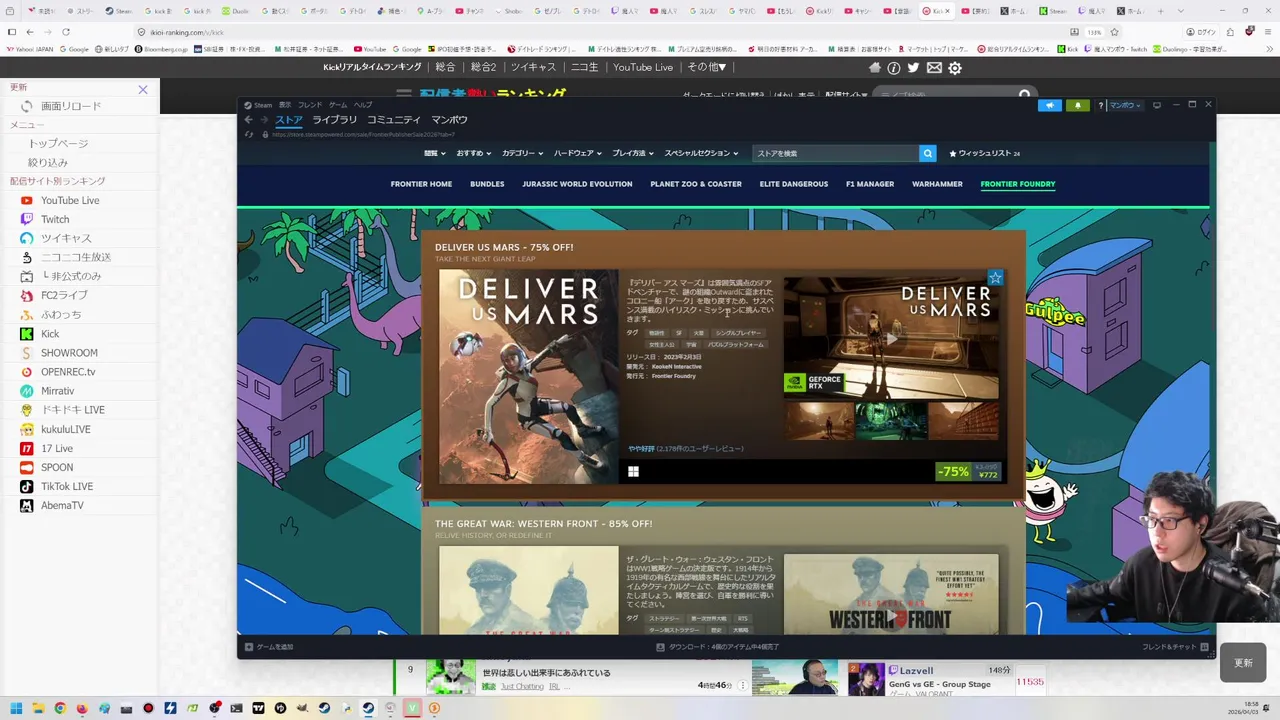Viewport: 1280px width, 720px height.
Task: Open Google Chrome from the taskbar
Action: click(60, 708)
